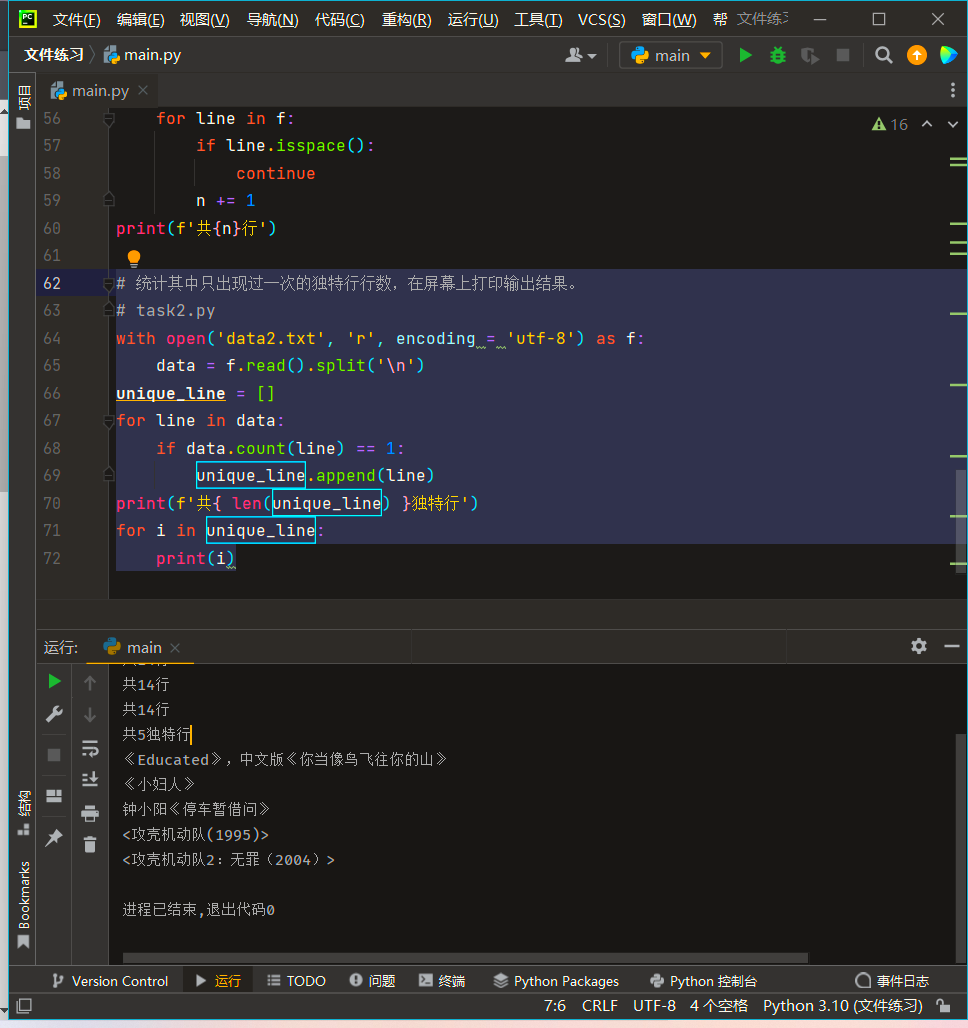Open the 问题 problems tool window

372,981
